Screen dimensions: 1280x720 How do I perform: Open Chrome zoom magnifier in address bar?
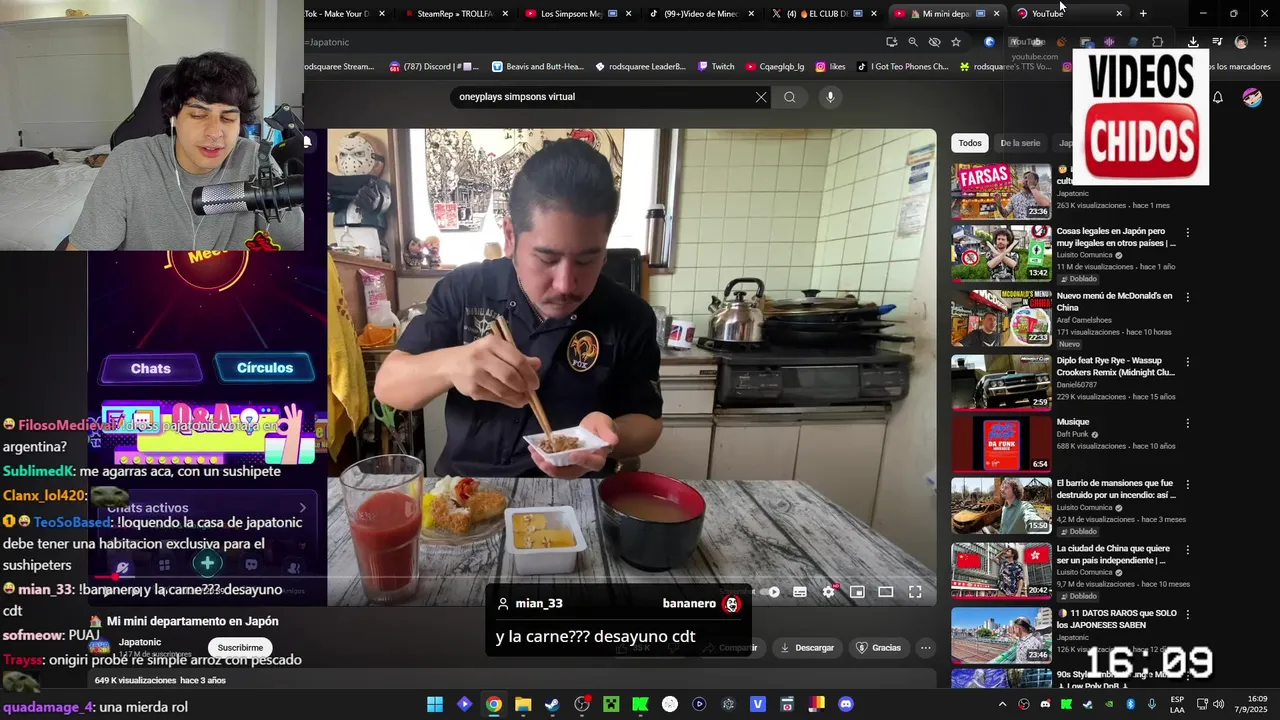point(913,42)
